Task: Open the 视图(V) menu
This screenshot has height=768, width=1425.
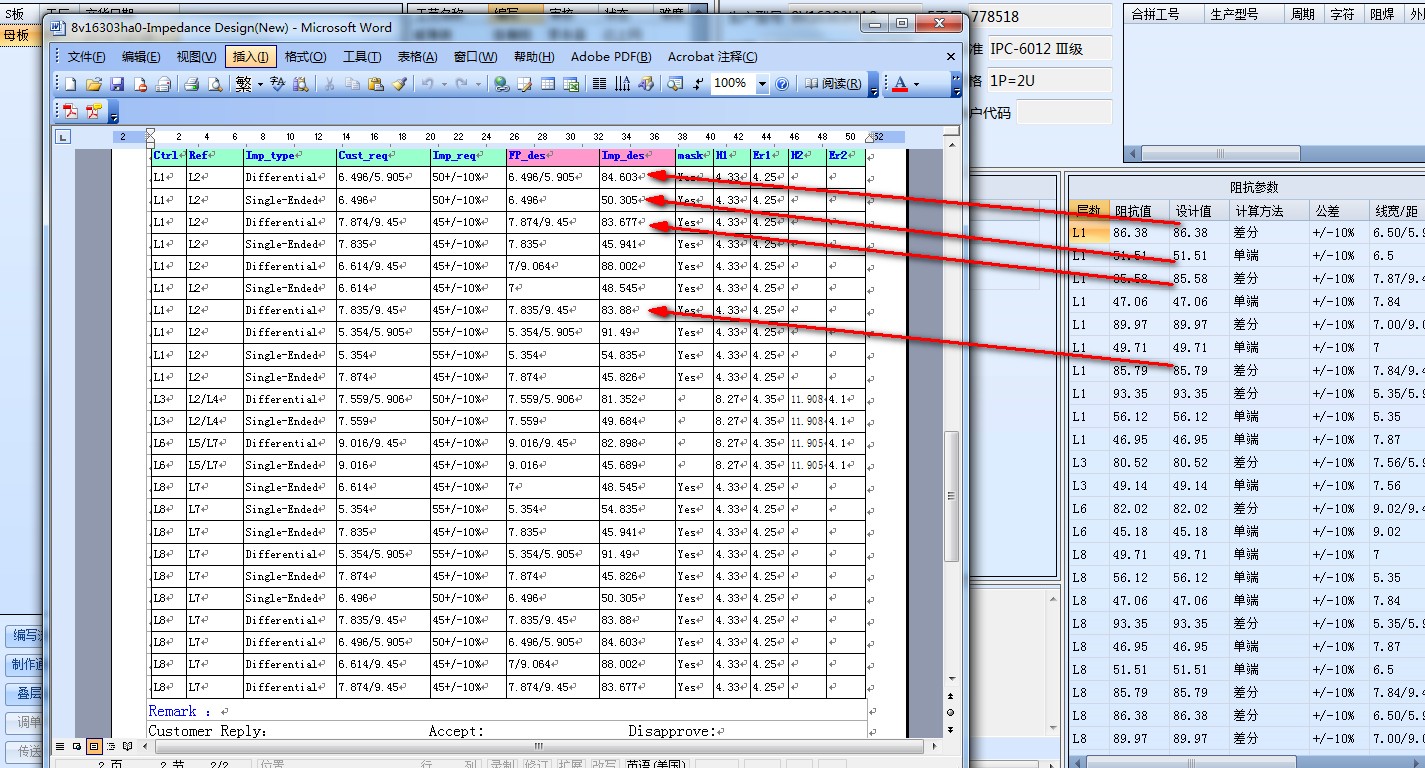Action: click(195, 57)
